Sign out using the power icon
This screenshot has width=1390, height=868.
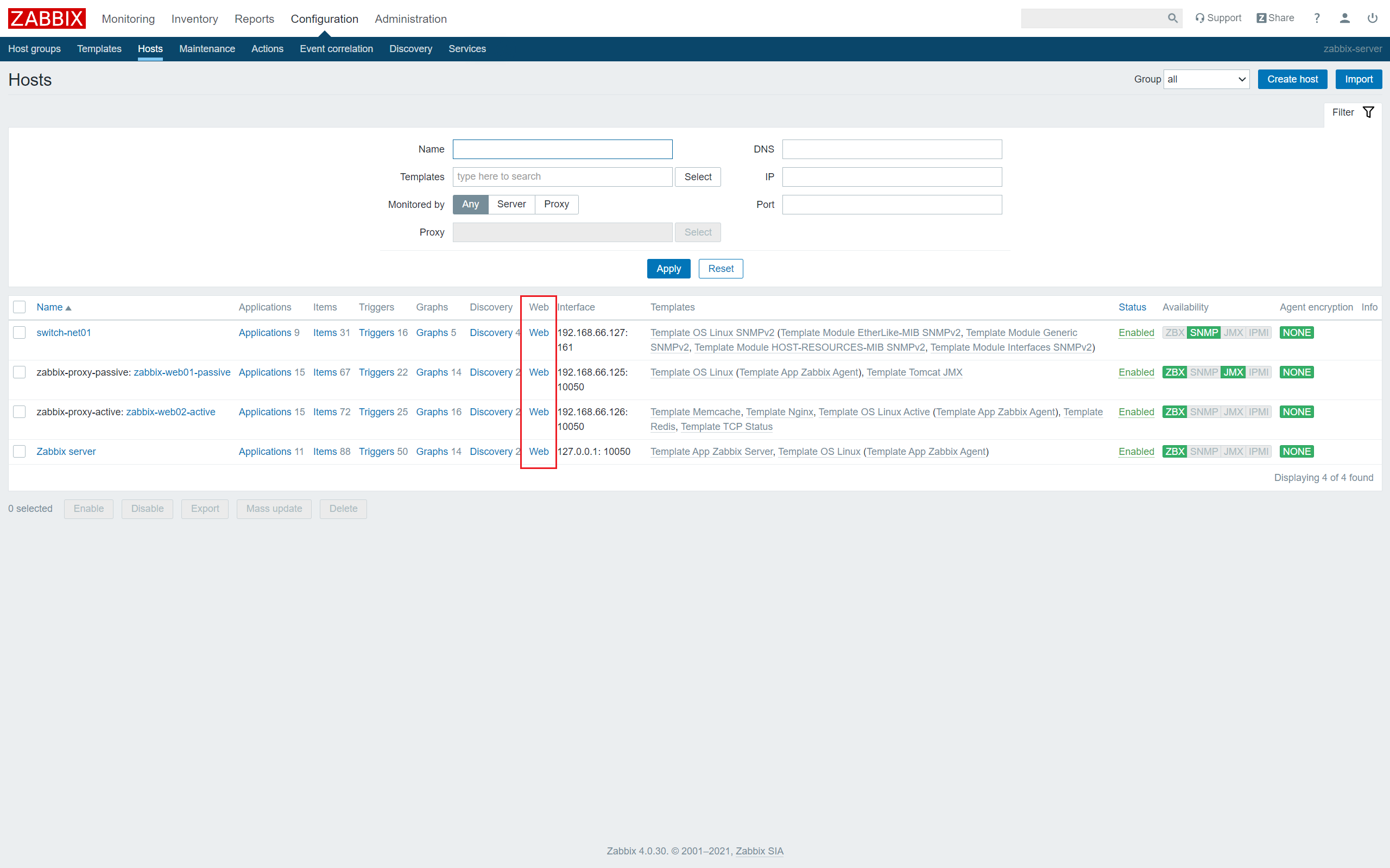(1373, 18)
